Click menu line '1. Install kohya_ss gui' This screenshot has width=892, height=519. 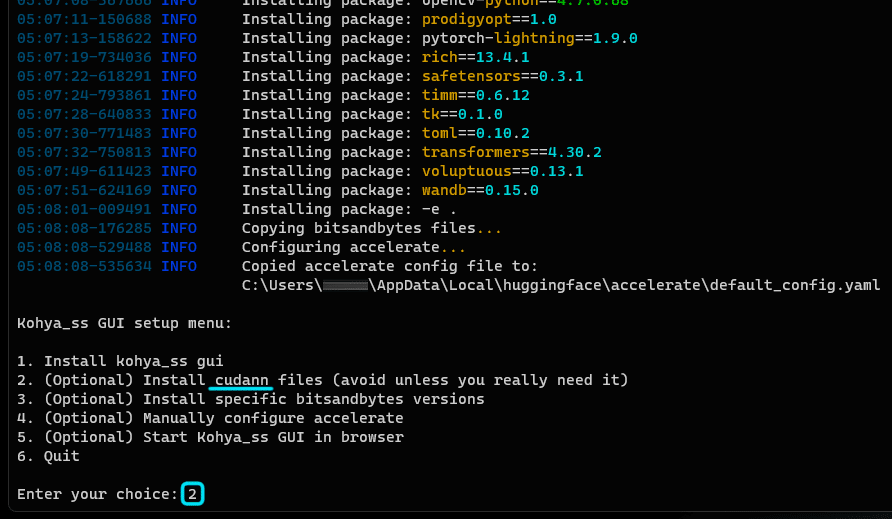(120, 361)
